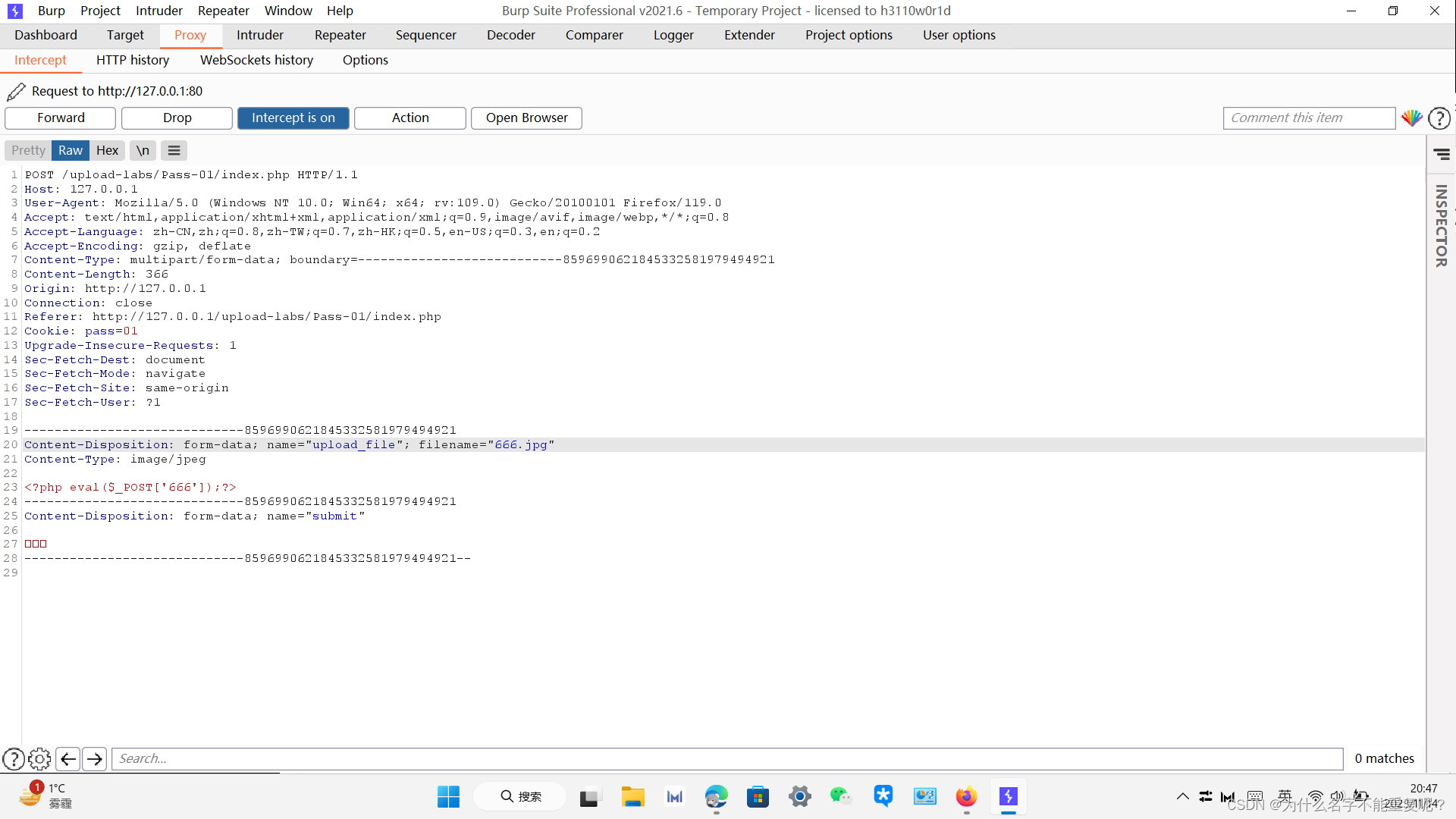The width and height of the screenshot is (1456, 819).
Task: Show hidden system tray icons chevron
Action: (x=1182, y=796)
